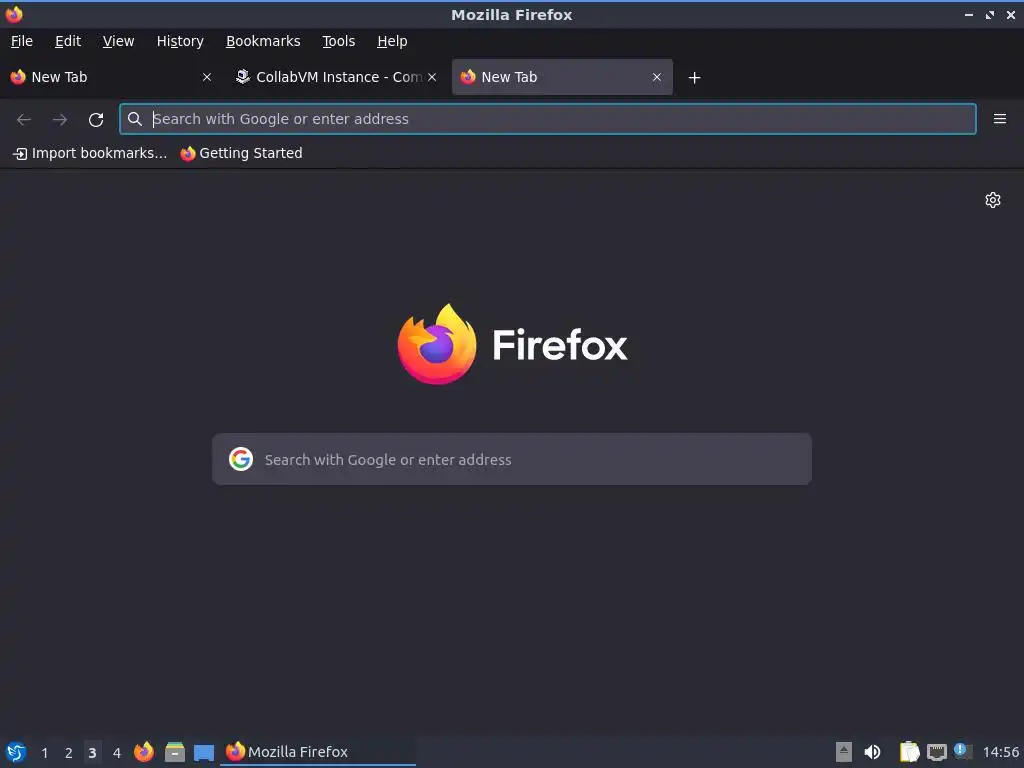
Task: Open the notification tray icon
Action: (963, 752)
